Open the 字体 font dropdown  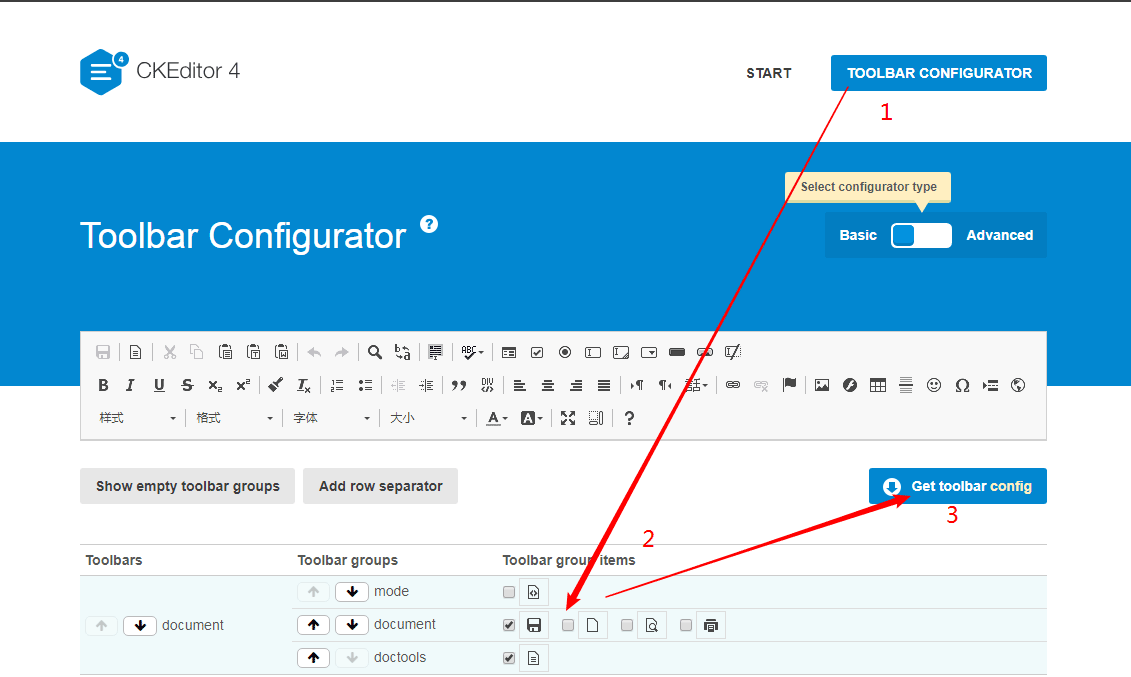331,418
